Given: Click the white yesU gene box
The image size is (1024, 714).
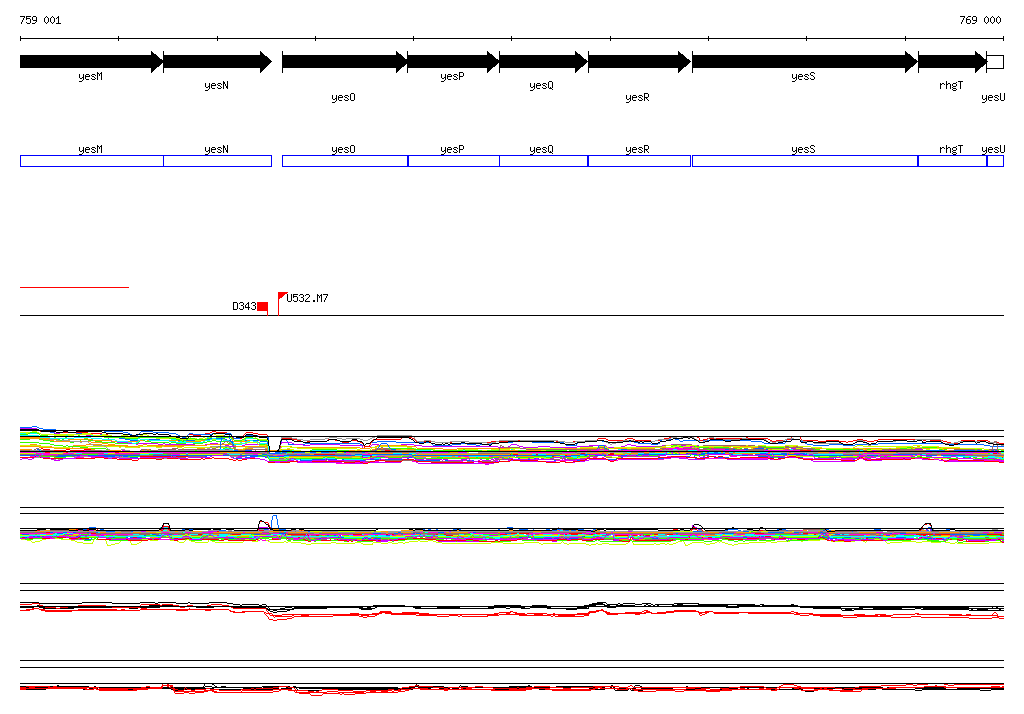Looking at the screenshot, I should click(995, 62).
